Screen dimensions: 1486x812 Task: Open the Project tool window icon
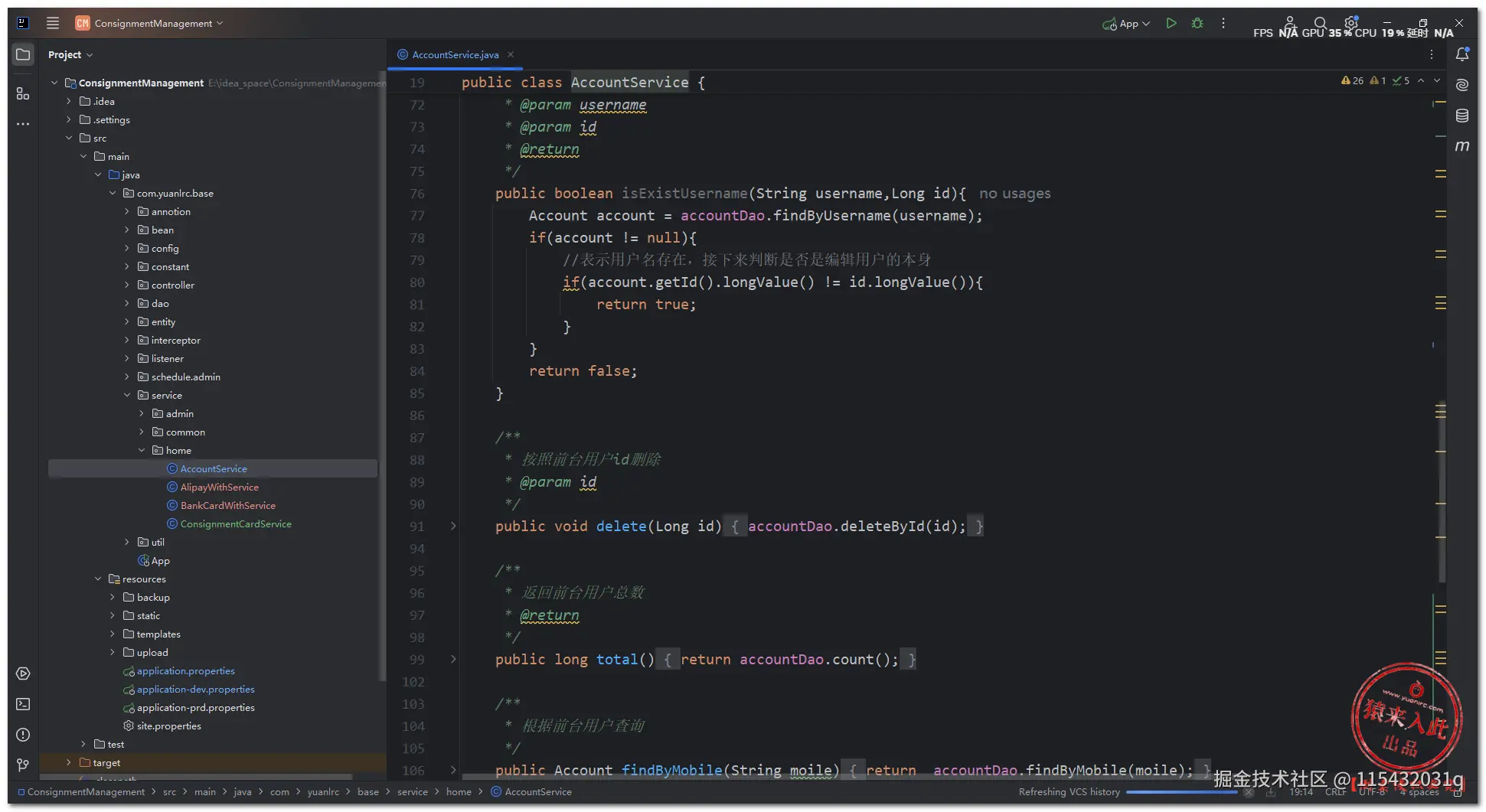tap(23, 54)
